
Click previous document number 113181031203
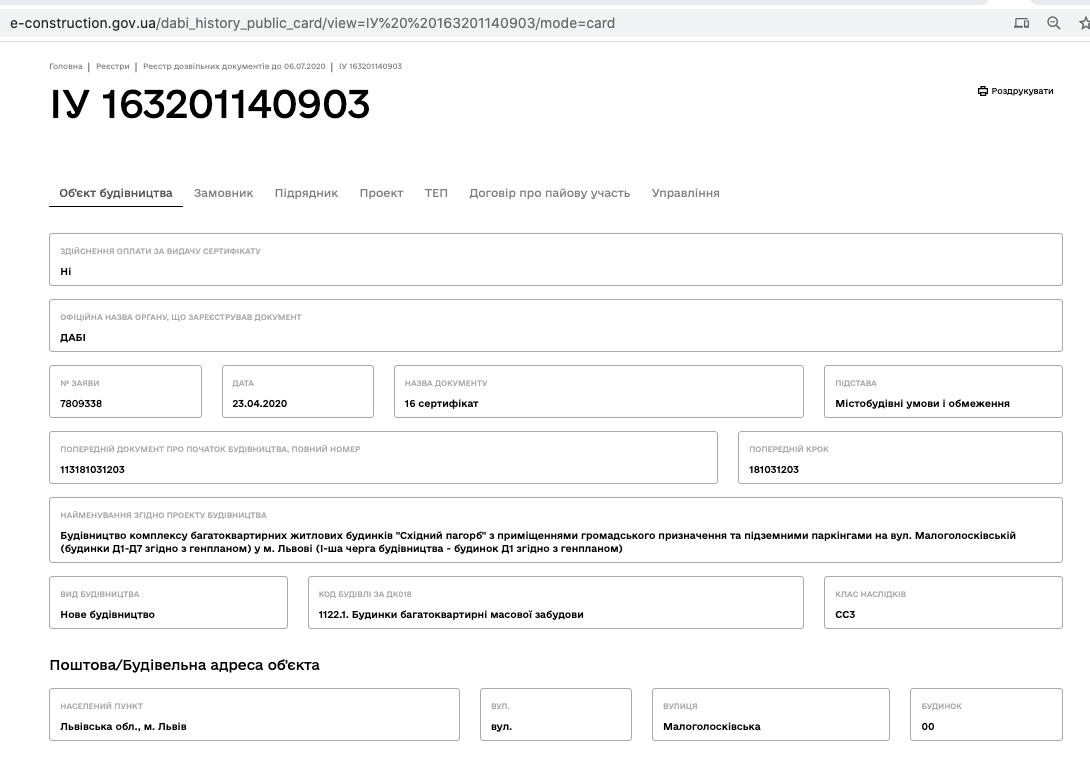point(92,470)
